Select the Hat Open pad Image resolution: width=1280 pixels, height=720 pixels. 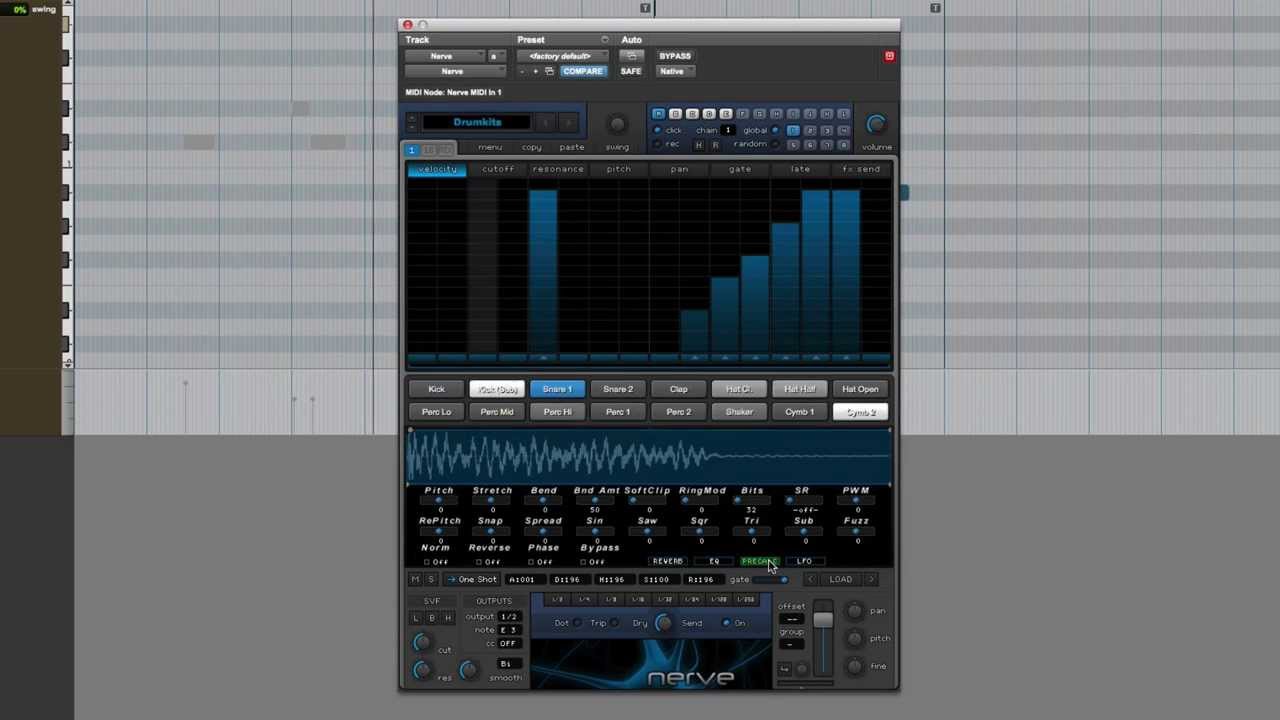coord(860,389)
